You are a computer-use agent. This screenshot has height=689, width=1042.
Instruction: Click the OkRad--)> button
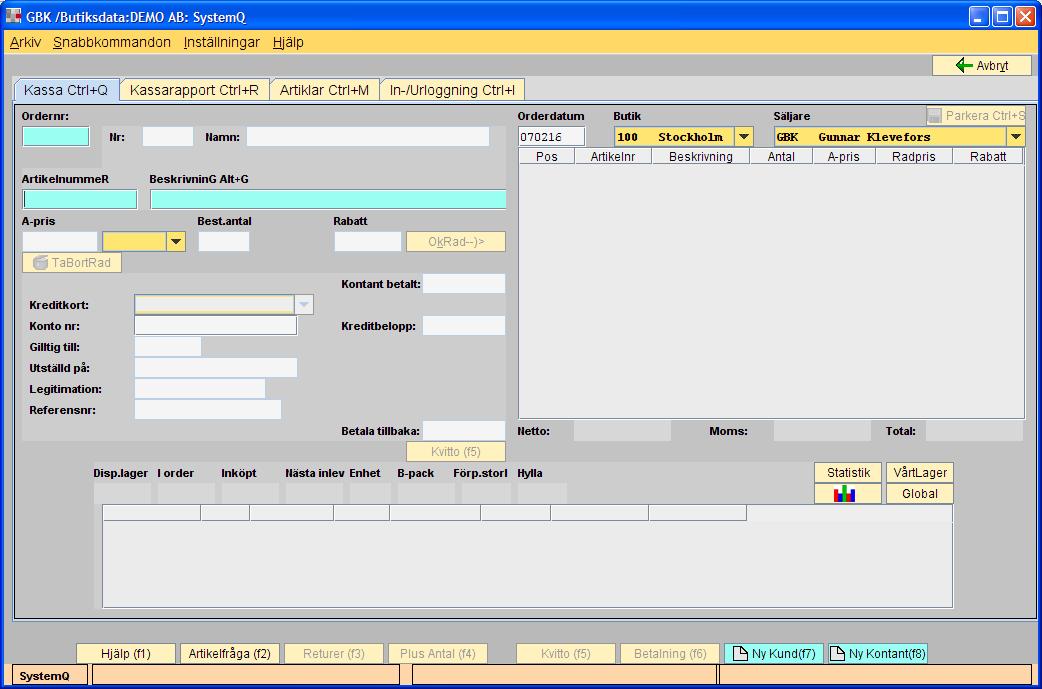pos(456,242)
